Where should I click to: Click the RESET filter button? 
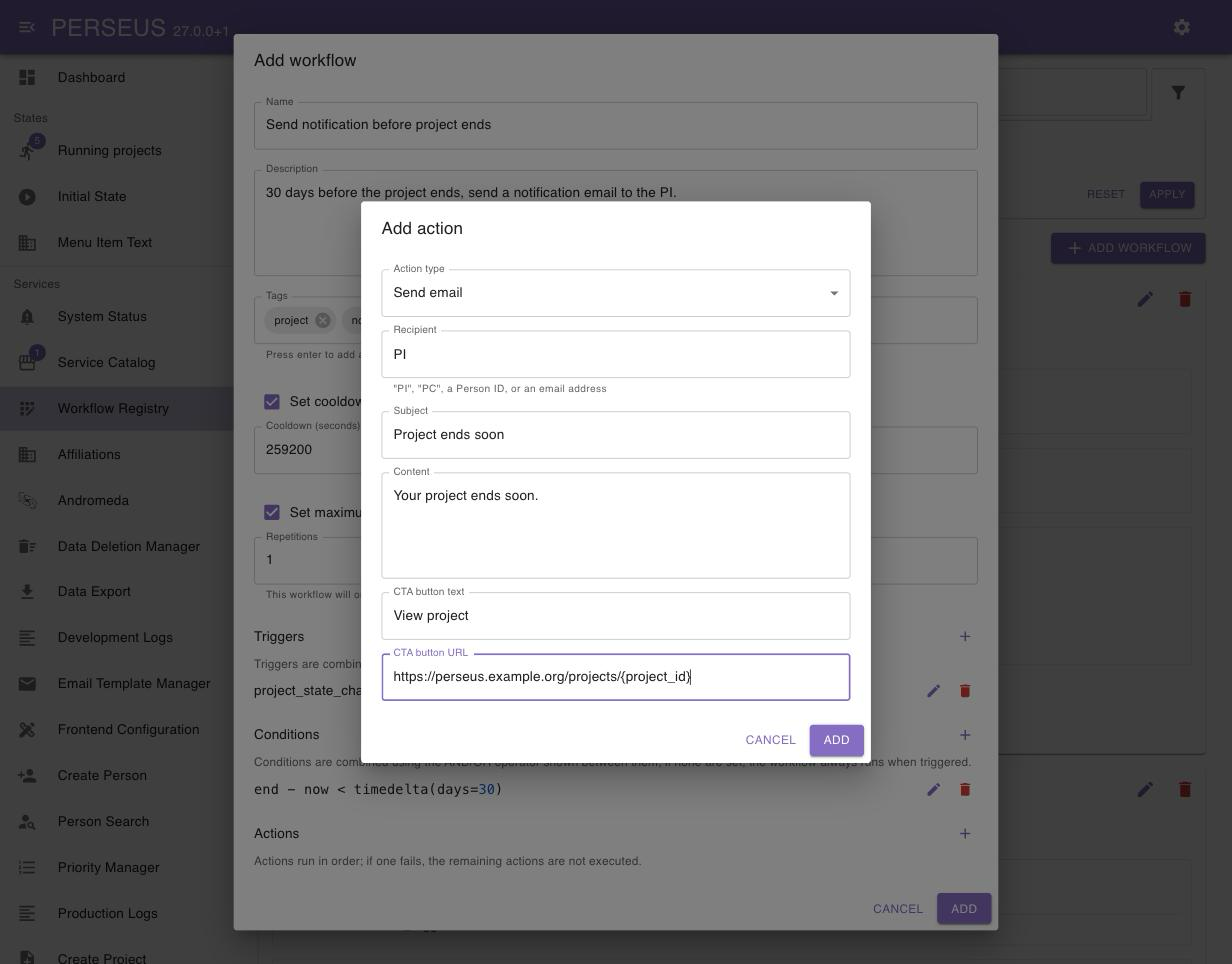[x=1106, y=194]
